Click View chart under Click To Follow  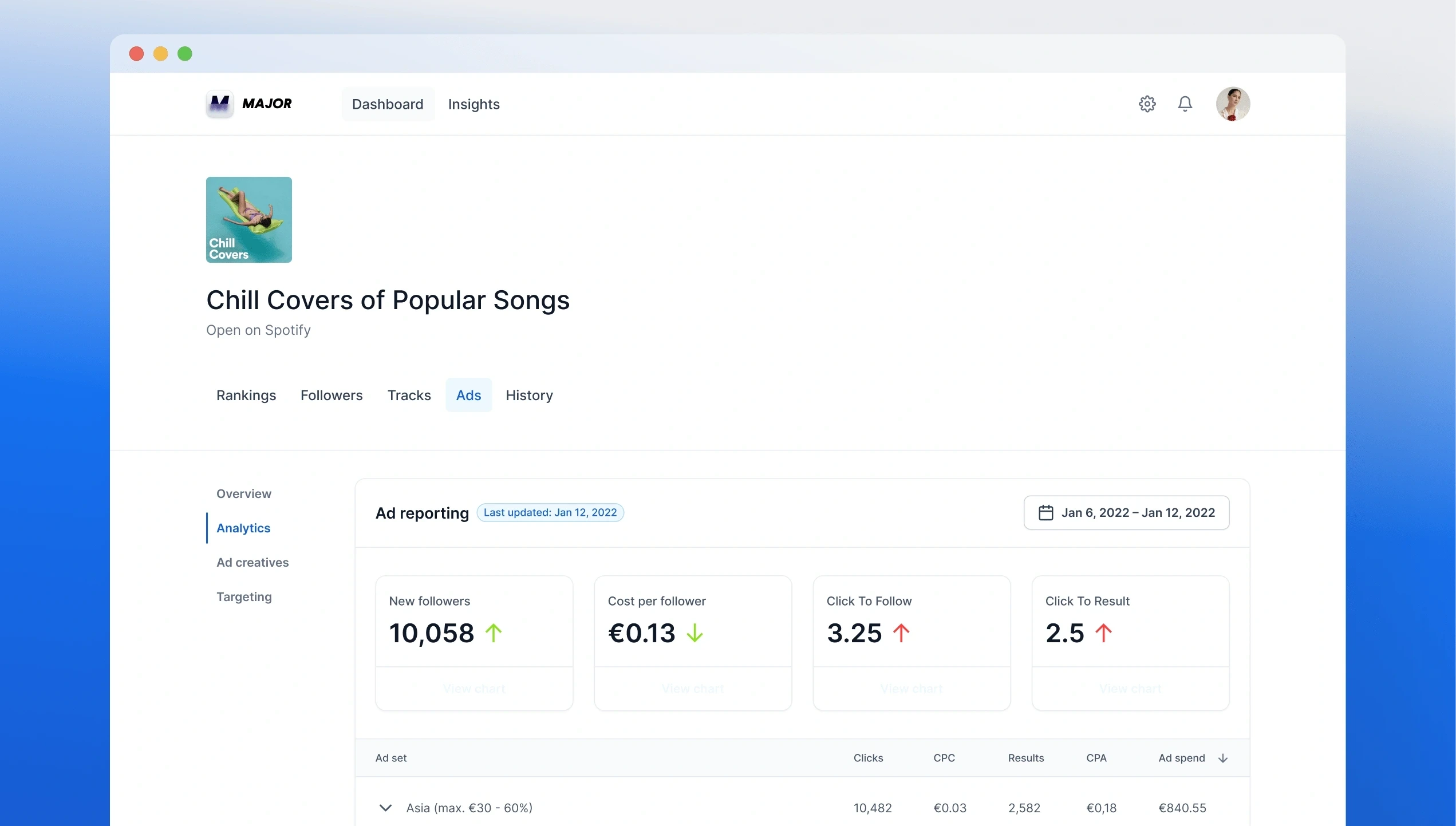coord(911,689)
